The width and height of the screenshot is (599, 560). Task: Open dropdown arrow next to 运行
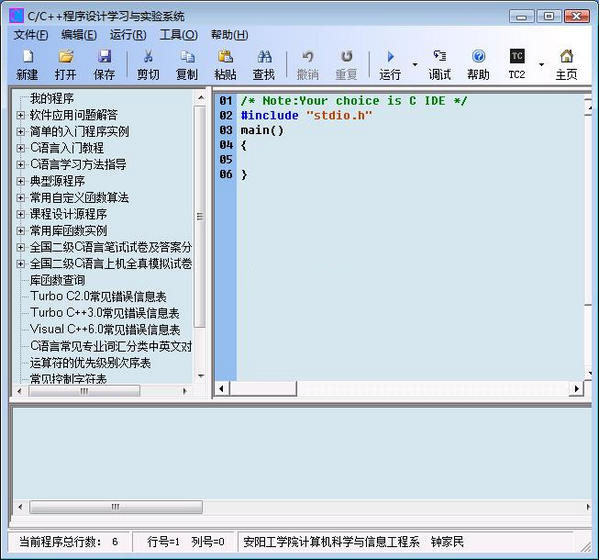(415, 64)
